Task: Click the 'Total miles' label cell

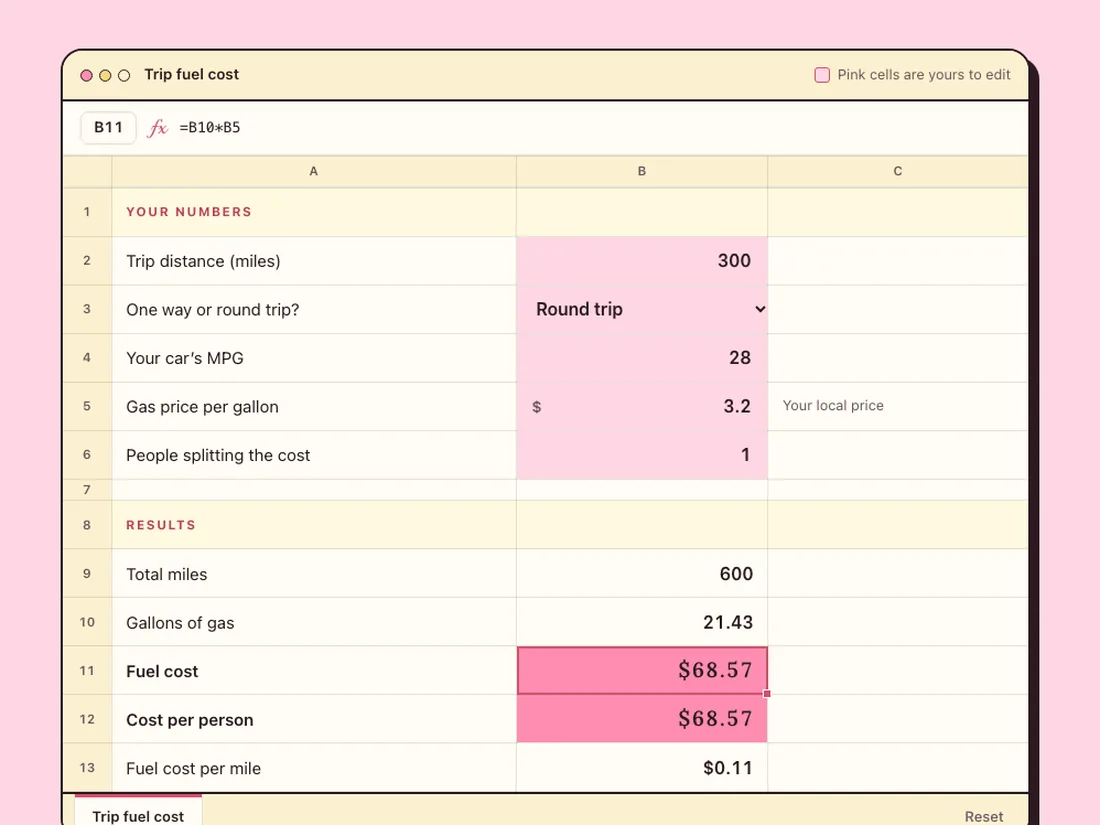Action: 314,574
